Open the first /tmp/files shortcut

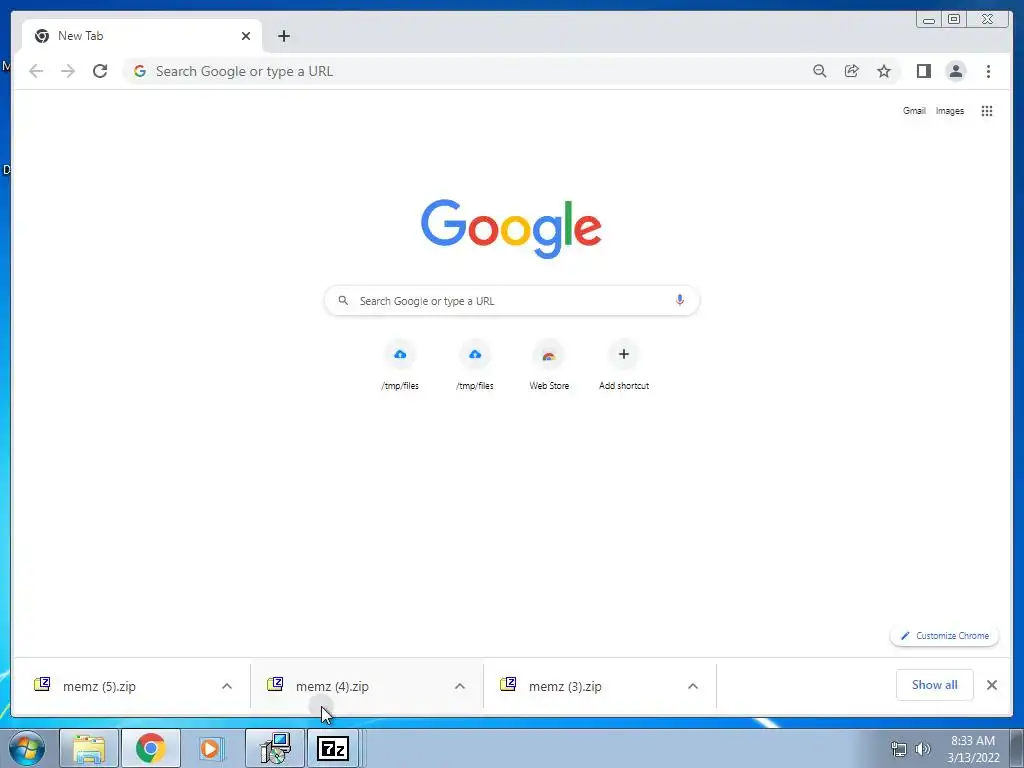(x=400, y=366)
